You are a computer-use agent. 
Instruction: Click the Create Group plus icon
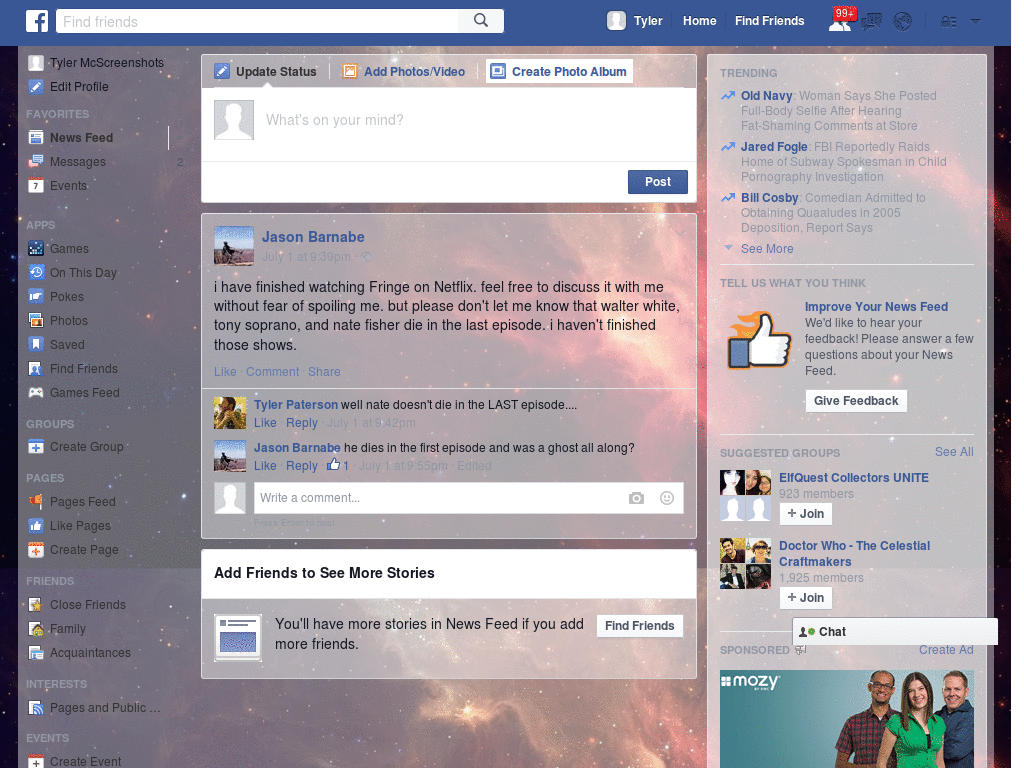point(36,447)
